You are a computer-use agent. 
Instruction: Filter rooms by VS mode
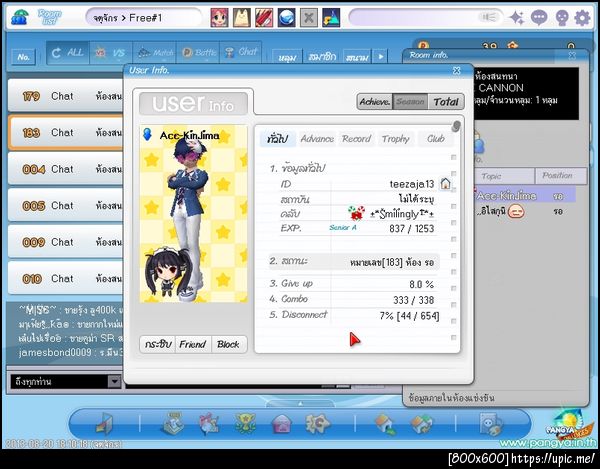(111, 53)
